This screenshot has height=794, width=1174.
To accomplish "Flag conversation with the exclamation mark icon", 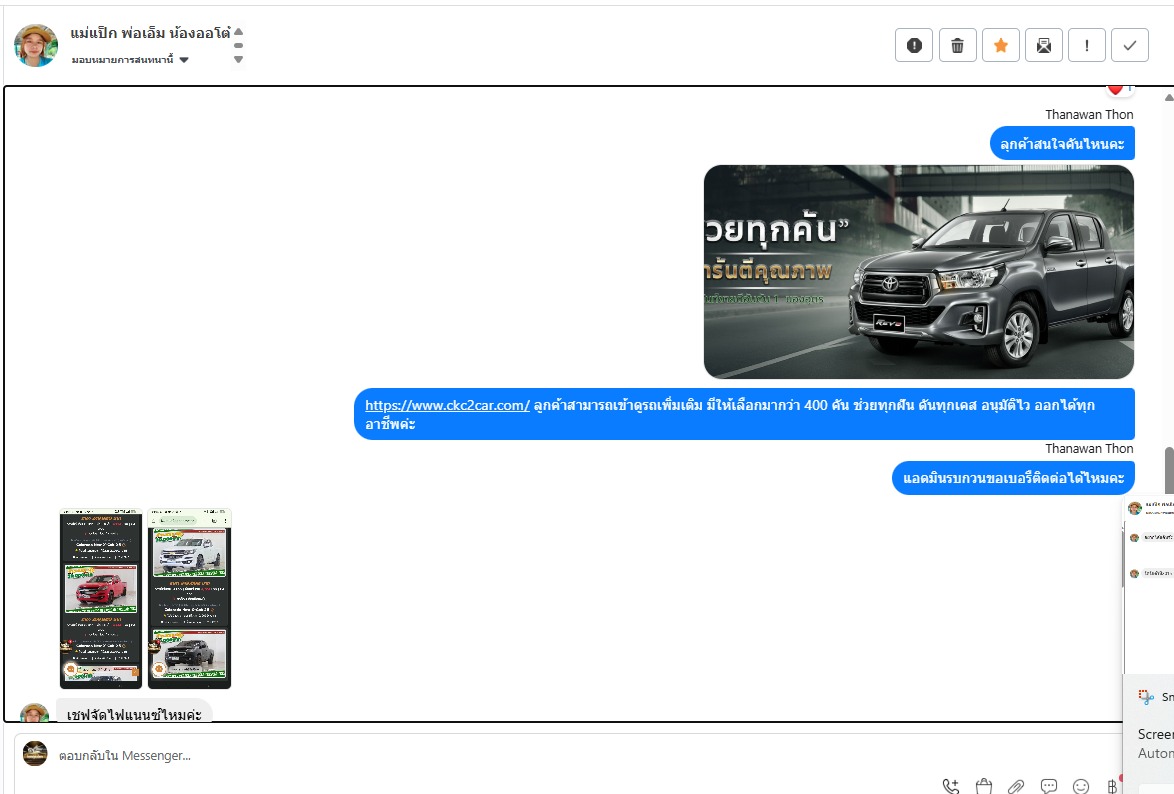I will click(x=1086, y=46).
